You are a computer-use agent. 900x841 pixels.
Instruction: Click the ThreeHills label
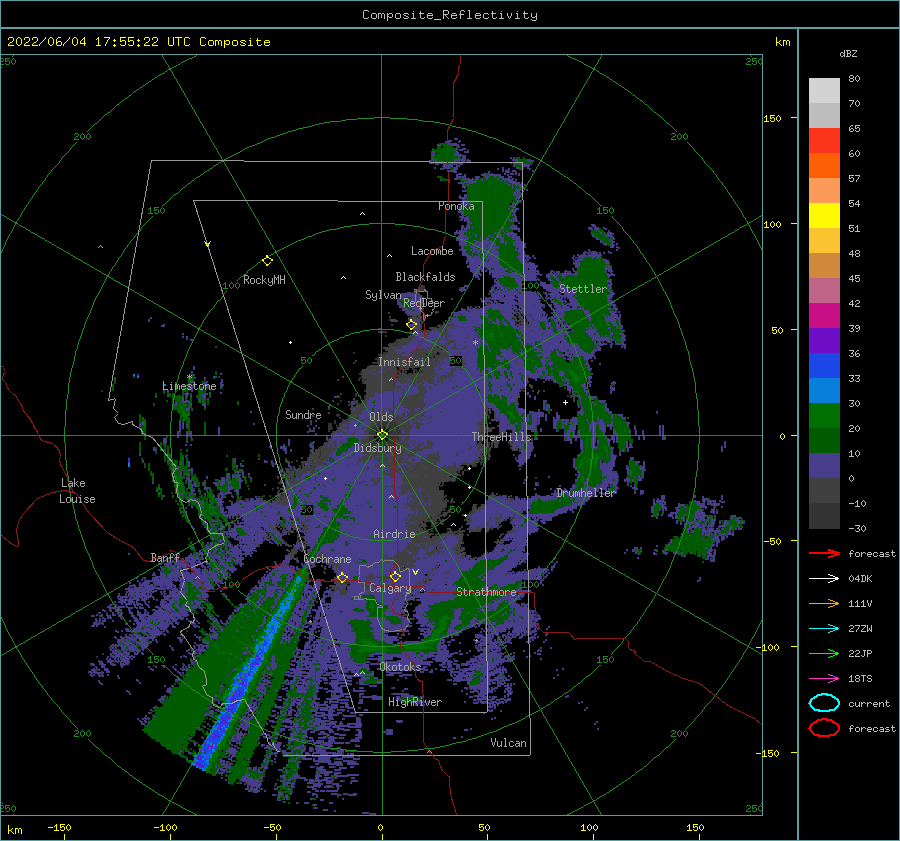point(502,437)
